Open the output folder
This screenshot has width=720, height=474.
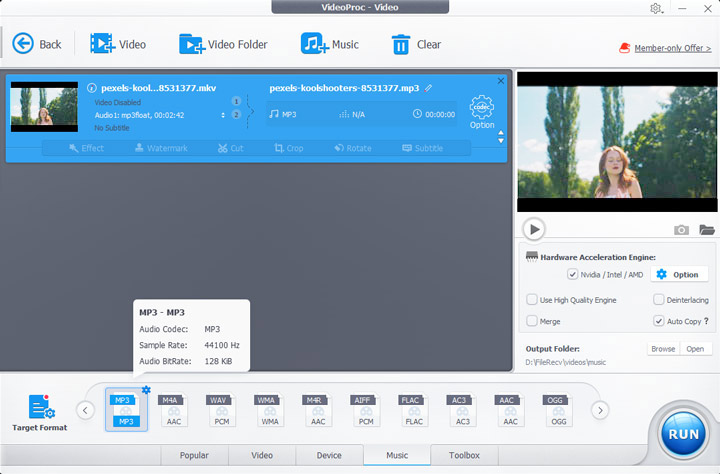tap(695, 349)
